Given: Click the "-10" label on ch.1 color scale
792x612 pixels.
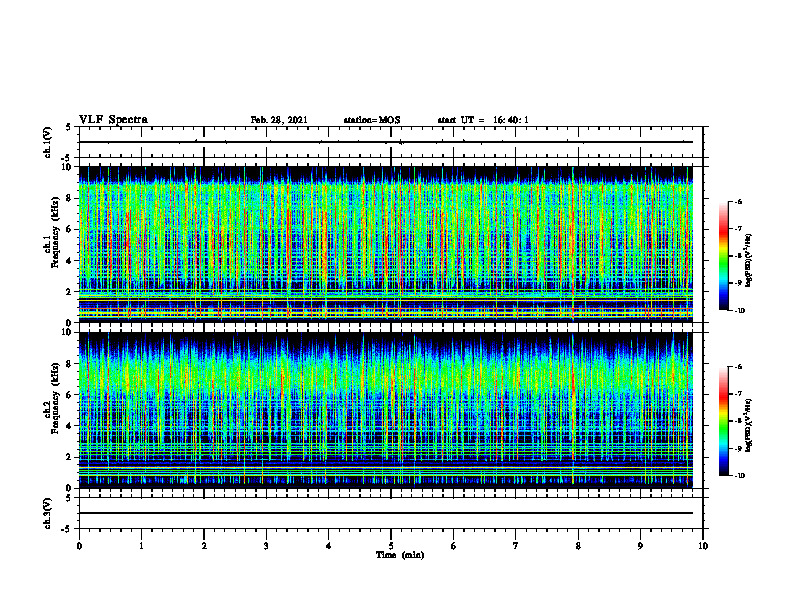Looking at the screenshot, I should click(x=739, y=311).
